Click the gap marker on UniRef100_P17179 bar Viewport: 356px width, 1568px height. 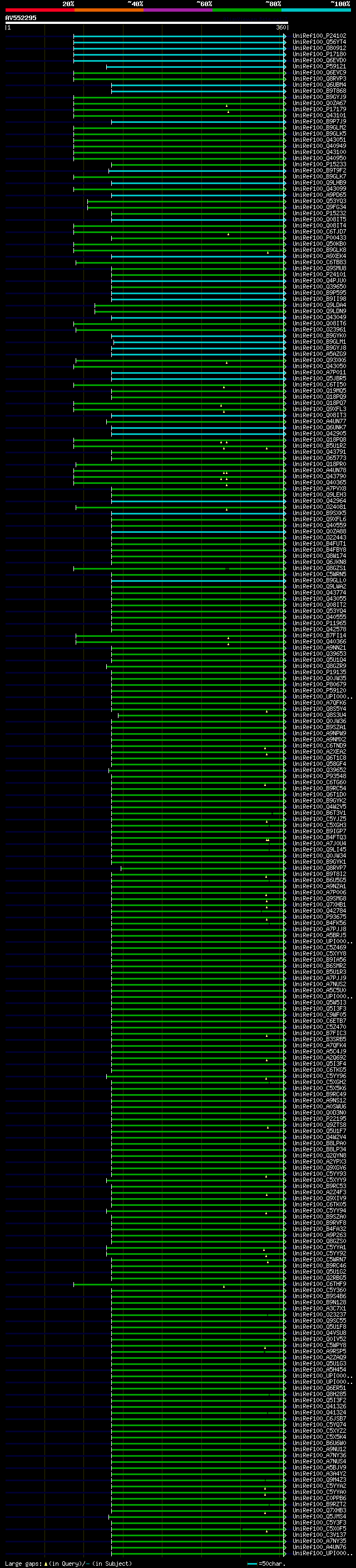[228, 111]
